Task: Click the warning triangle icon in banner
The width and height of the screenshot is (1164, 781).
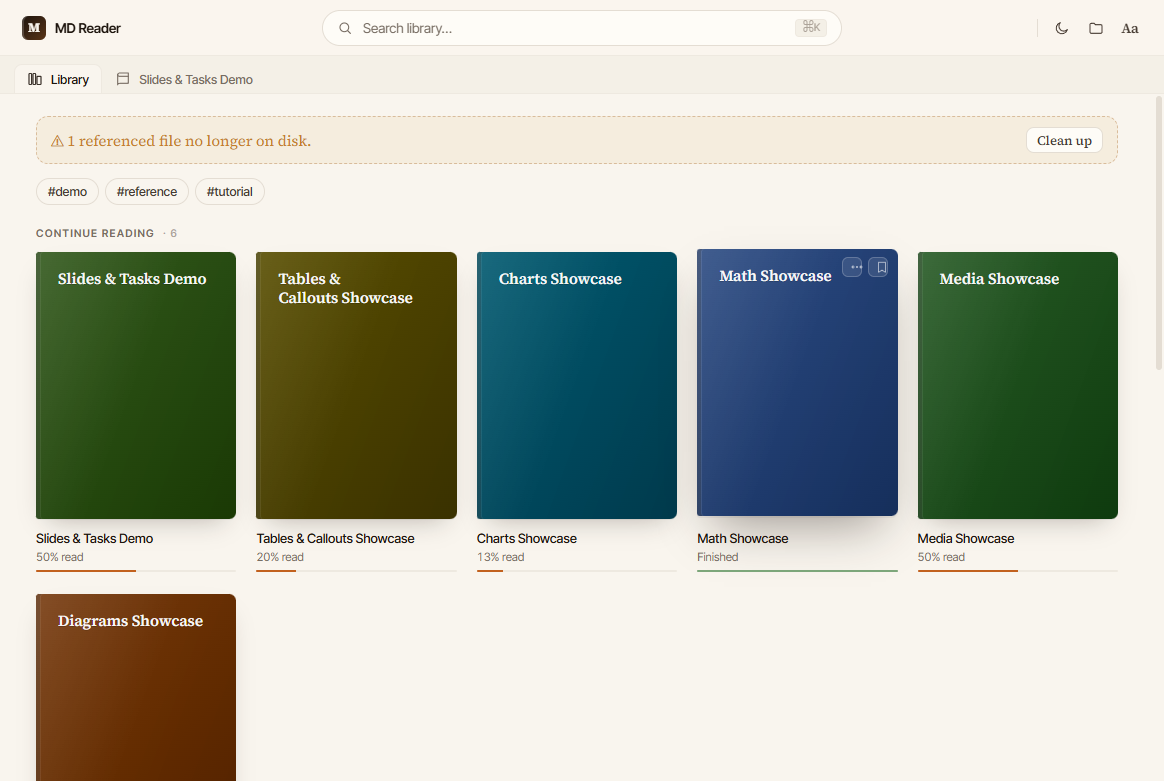Action: 57,141
